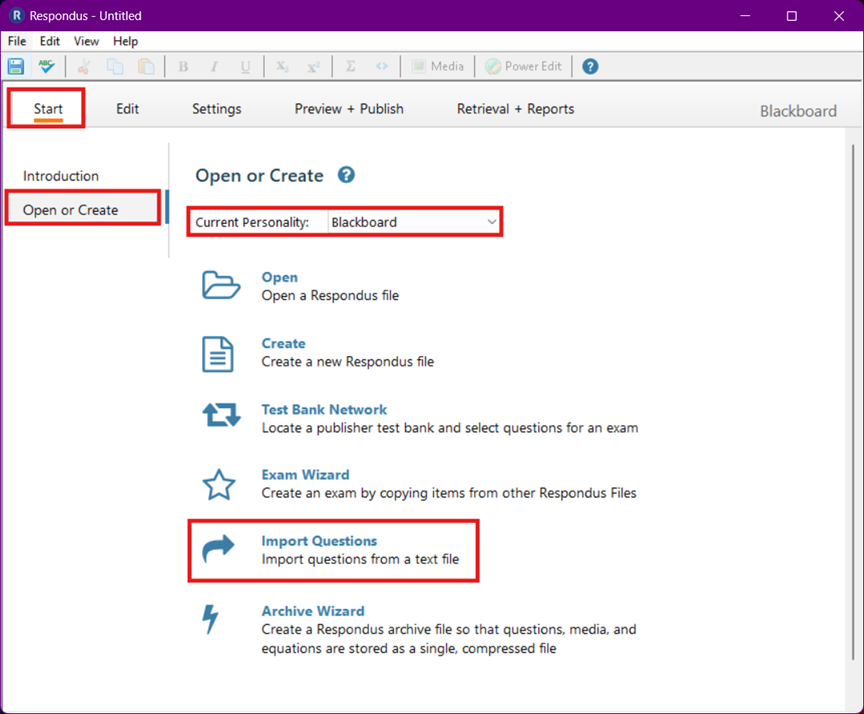Screen dimensions: 864x714
Task: Toggle Bold formatting
Action: pos(183,67)
